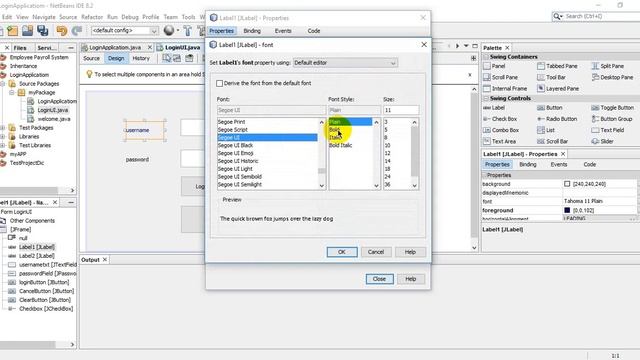Image resolution: width=640 pixels, height=360 pixels.
Task: Click the Save All toolbar icon
Action: click(x=42, y=31)
